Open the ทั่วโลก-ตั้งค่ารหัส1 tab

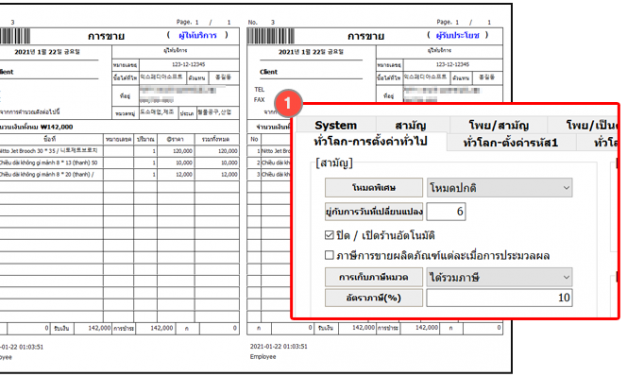[511, 142]
